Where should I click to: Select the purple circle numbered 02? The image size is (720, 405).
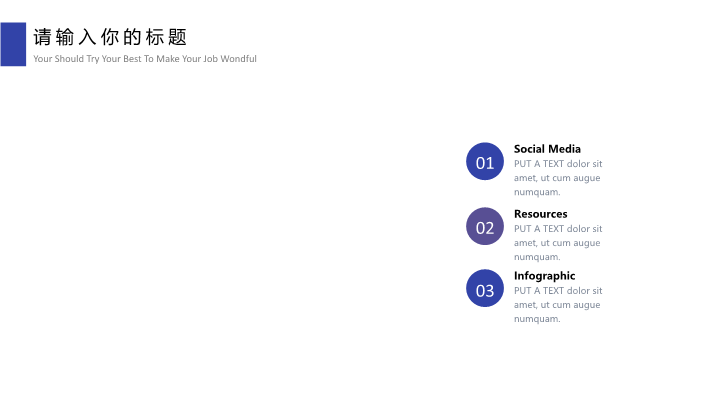tap(485, 226)
